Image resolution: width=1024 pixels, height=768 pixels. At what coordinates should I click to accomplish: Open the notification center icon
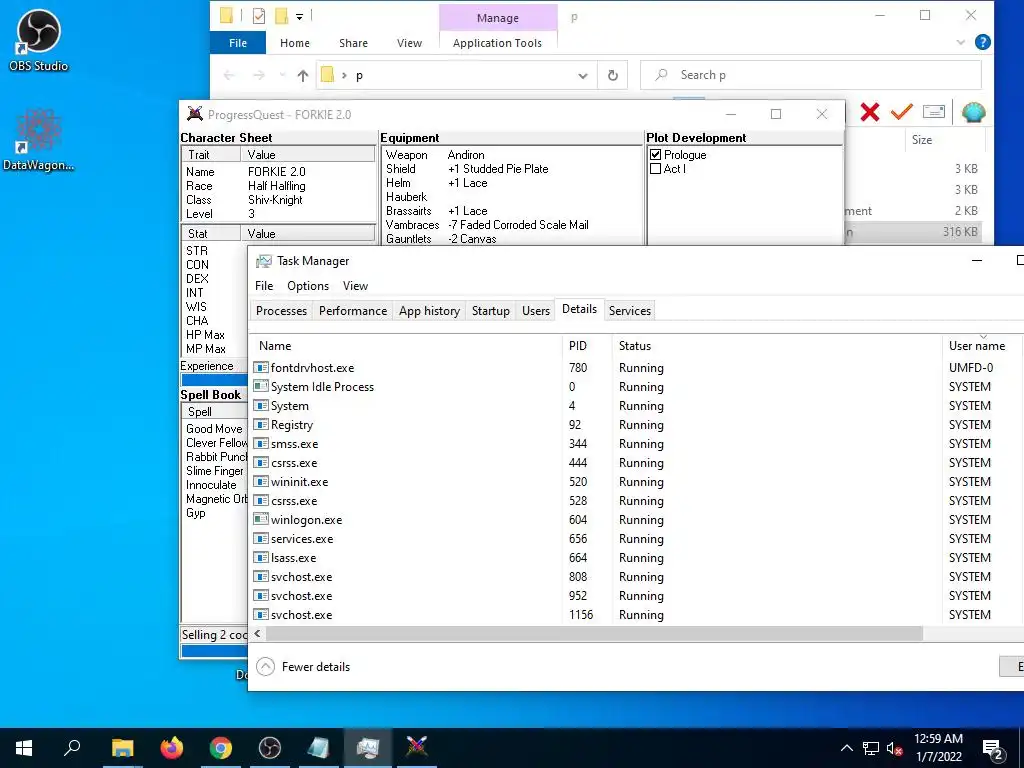pyautogui.click(x=993, y=748)
